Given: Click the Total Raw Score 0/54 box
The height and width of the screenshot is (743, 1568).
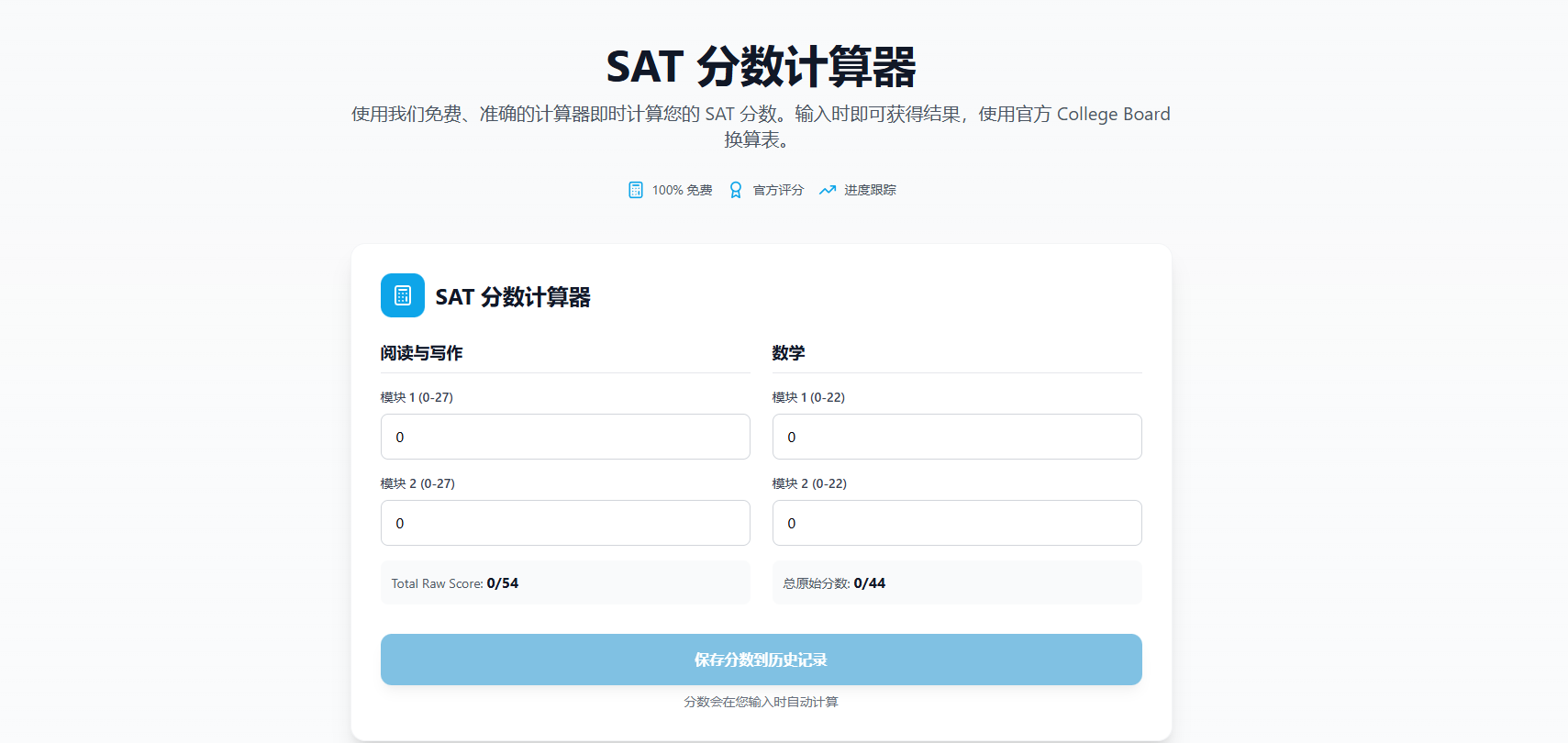Looking at the screenshot, I should pos(565,582).
